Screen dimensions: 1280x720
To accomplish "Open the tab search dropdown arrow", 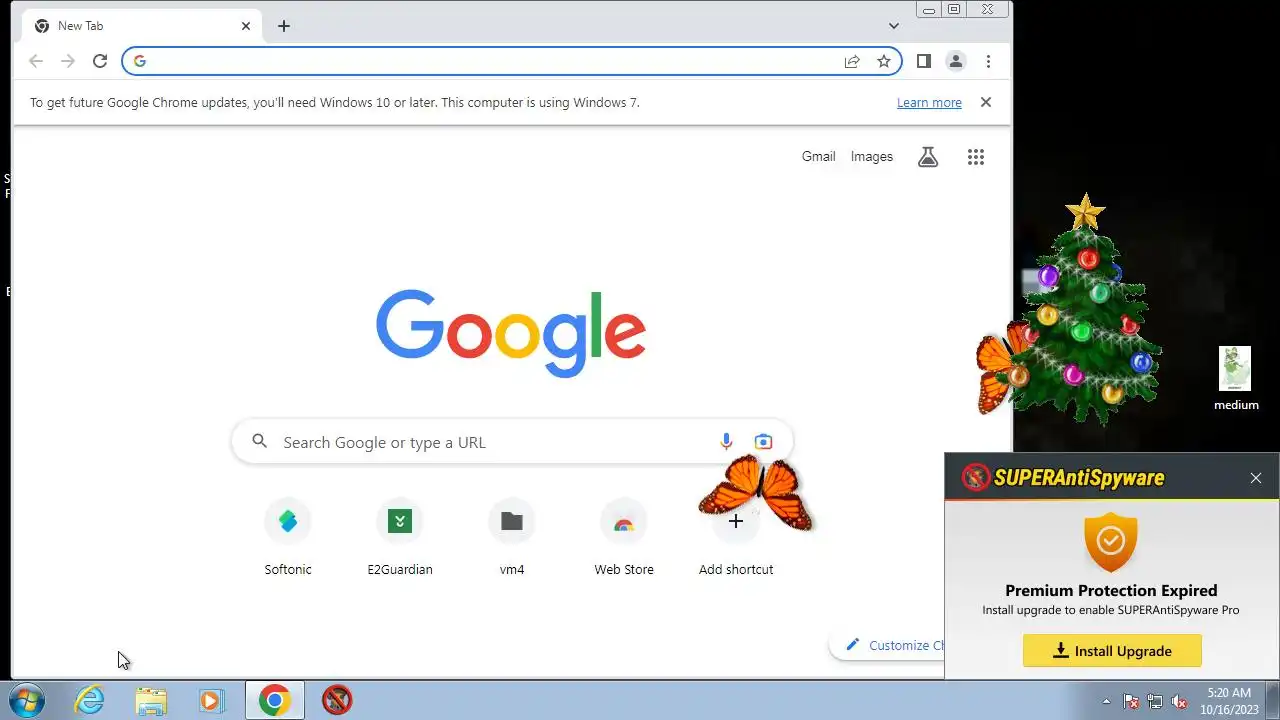I will pos(894,26).
